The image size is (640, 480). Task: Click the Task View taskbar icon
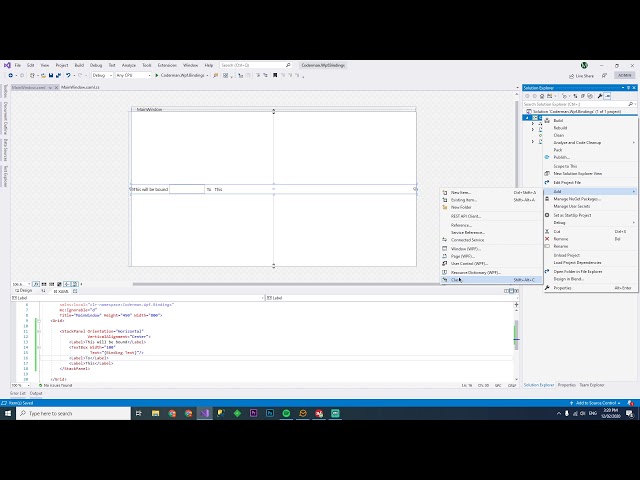click(x=139, y=413)
